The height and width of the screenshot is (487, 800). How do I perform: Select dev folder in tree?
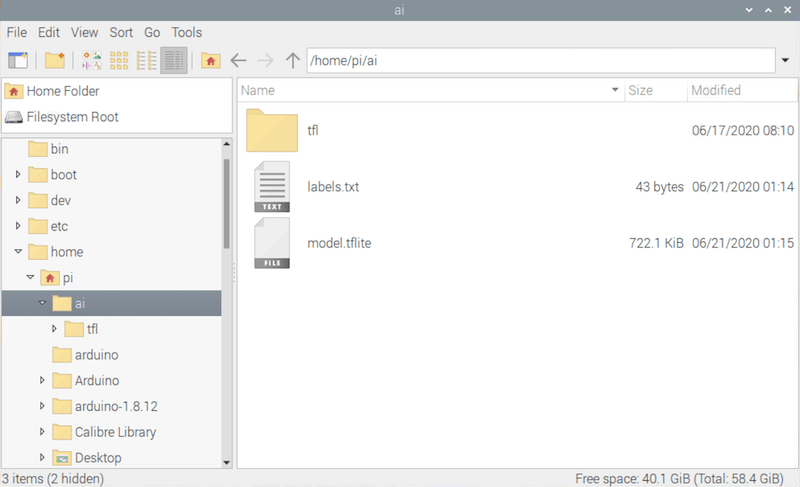coord(49,200)
